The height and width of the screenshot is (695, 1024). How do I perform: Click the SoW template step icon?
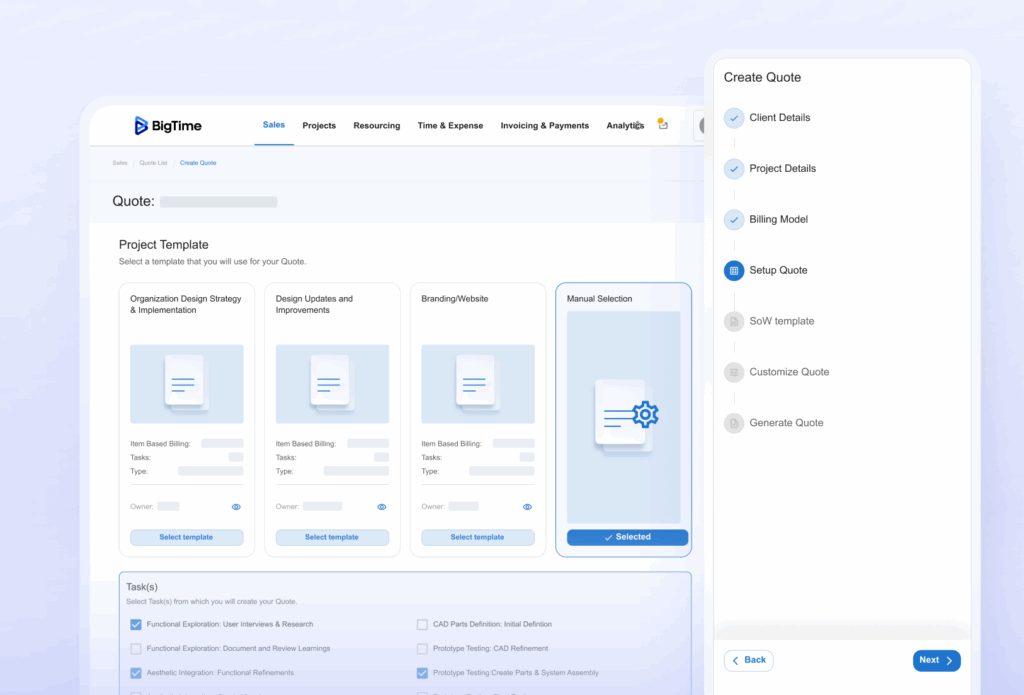(x=734, y=321)
